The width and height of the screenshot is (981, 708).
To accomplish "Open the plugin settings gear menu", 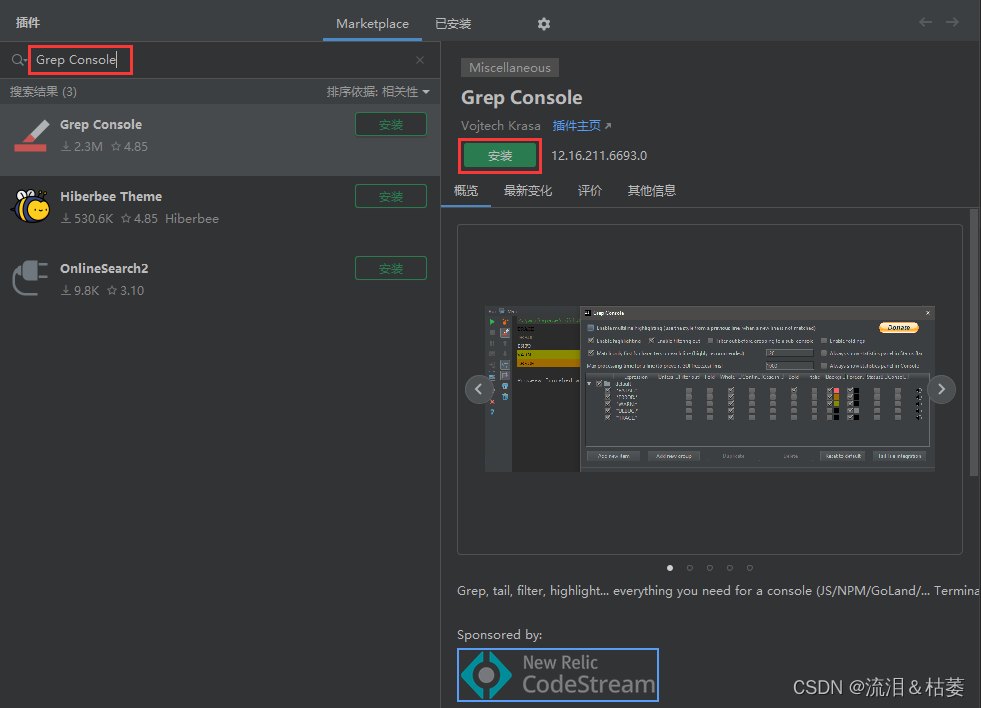I will coord(544,24).
